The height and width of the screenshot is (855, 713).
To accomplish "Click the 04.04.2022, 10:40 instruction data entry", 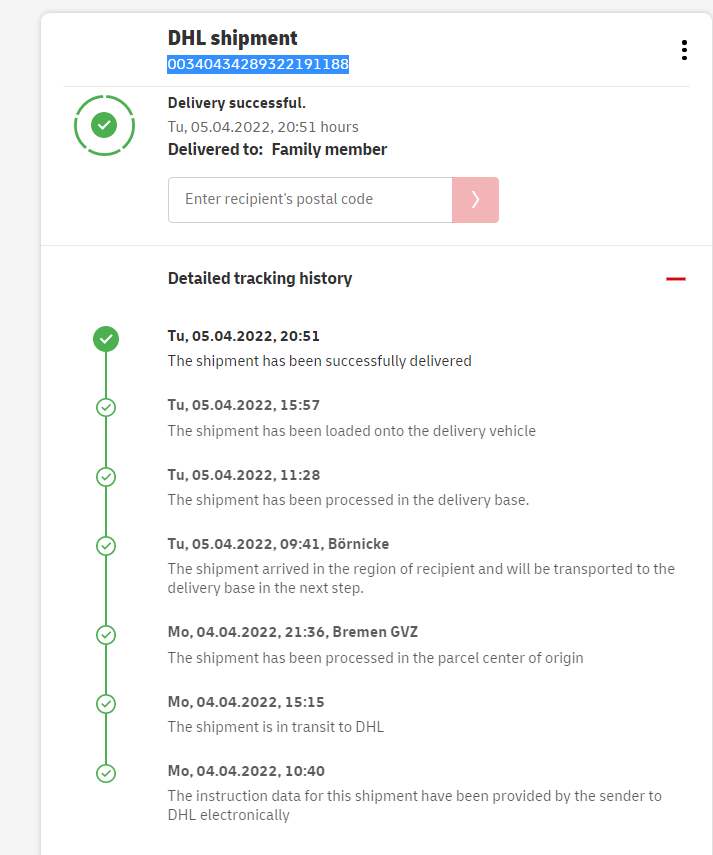I will tap(246, 771).
